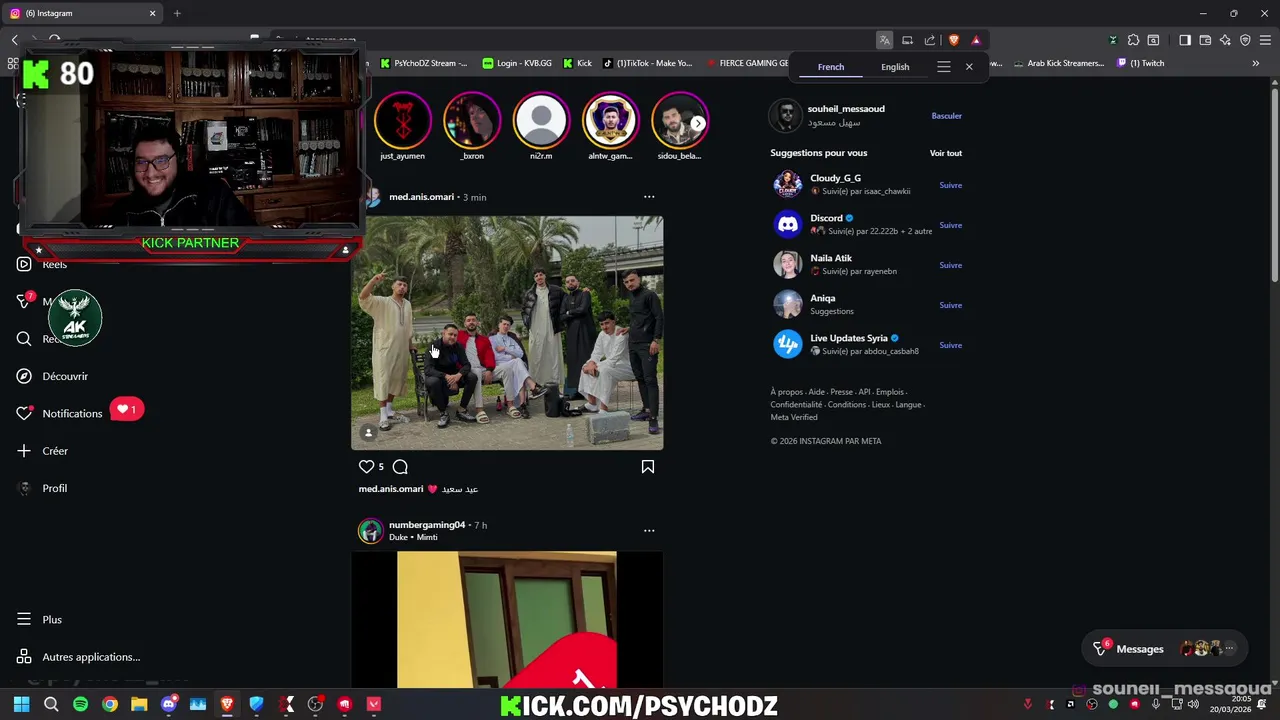Open translate popup hamburger options
1280x720 pixels.
coord(943,67)
